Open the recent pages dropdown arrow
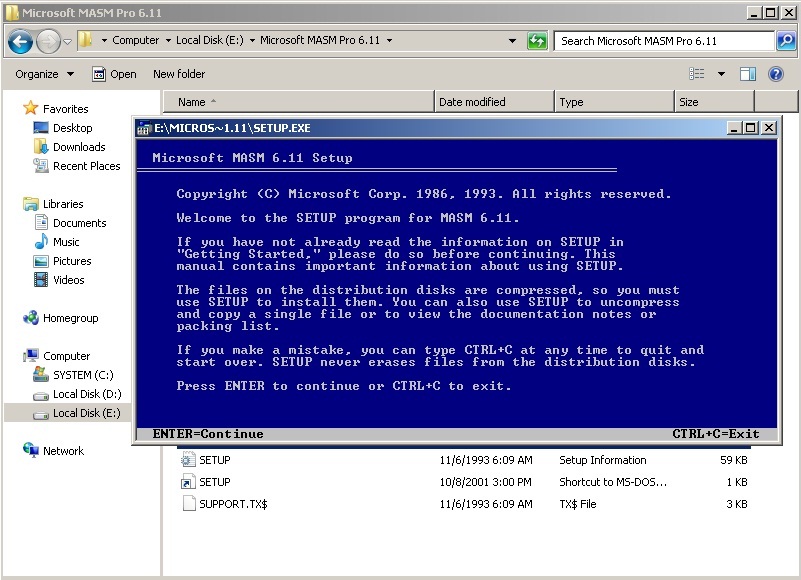 67,41
